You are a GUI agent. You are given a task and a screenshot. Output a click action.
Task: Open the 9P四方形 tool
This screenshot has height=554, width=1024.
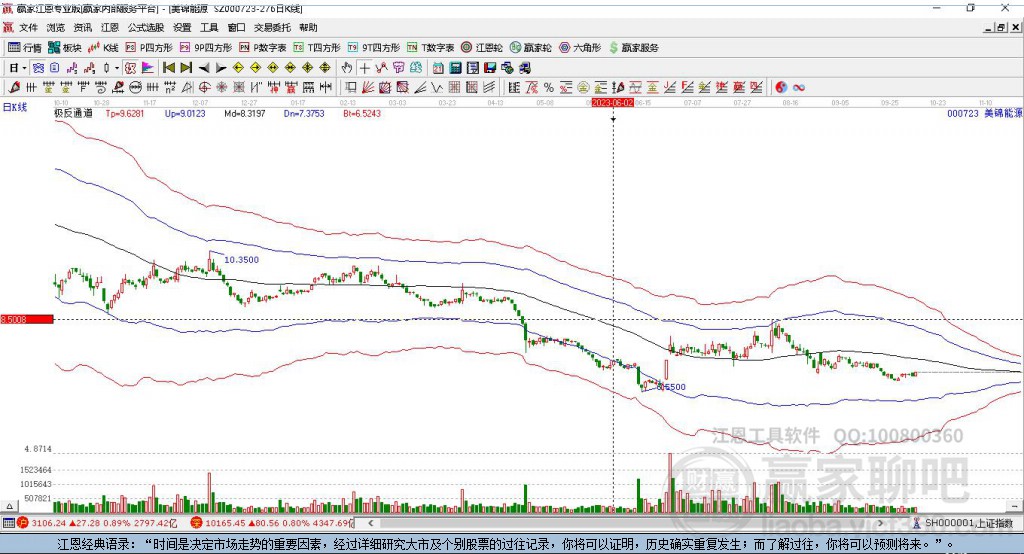pyautogui.click(x=206, y=48)
